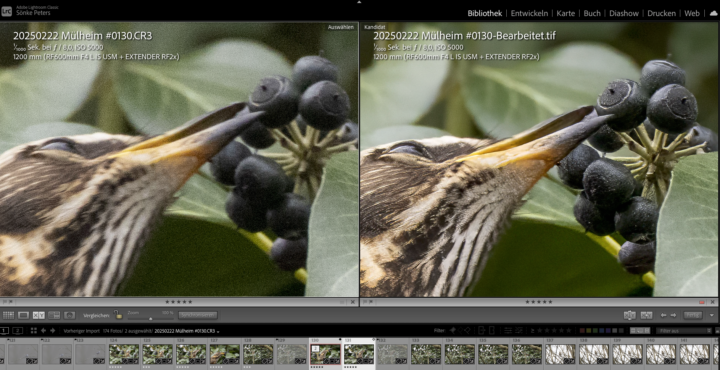Select filmstrip thumbnail 130

[325, 354]
